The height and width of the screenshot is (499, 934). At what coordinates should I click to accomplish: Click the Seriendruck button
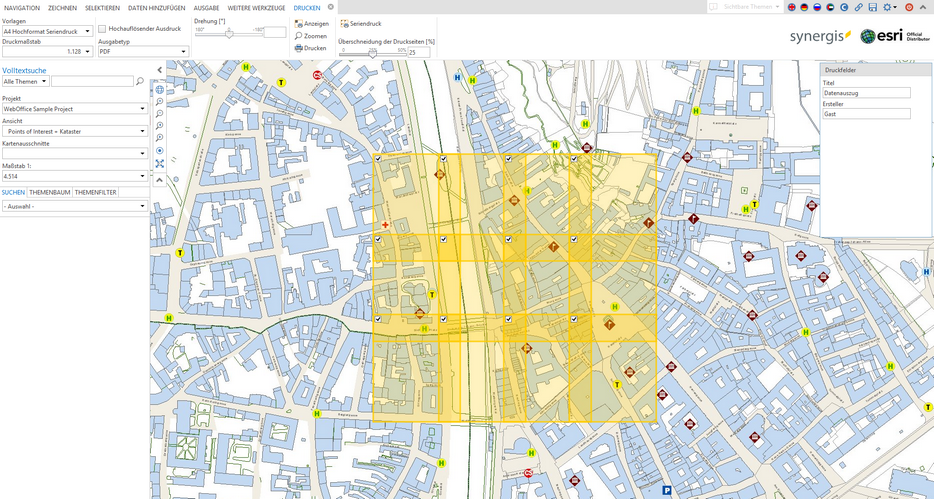click(x=362, y=23)
